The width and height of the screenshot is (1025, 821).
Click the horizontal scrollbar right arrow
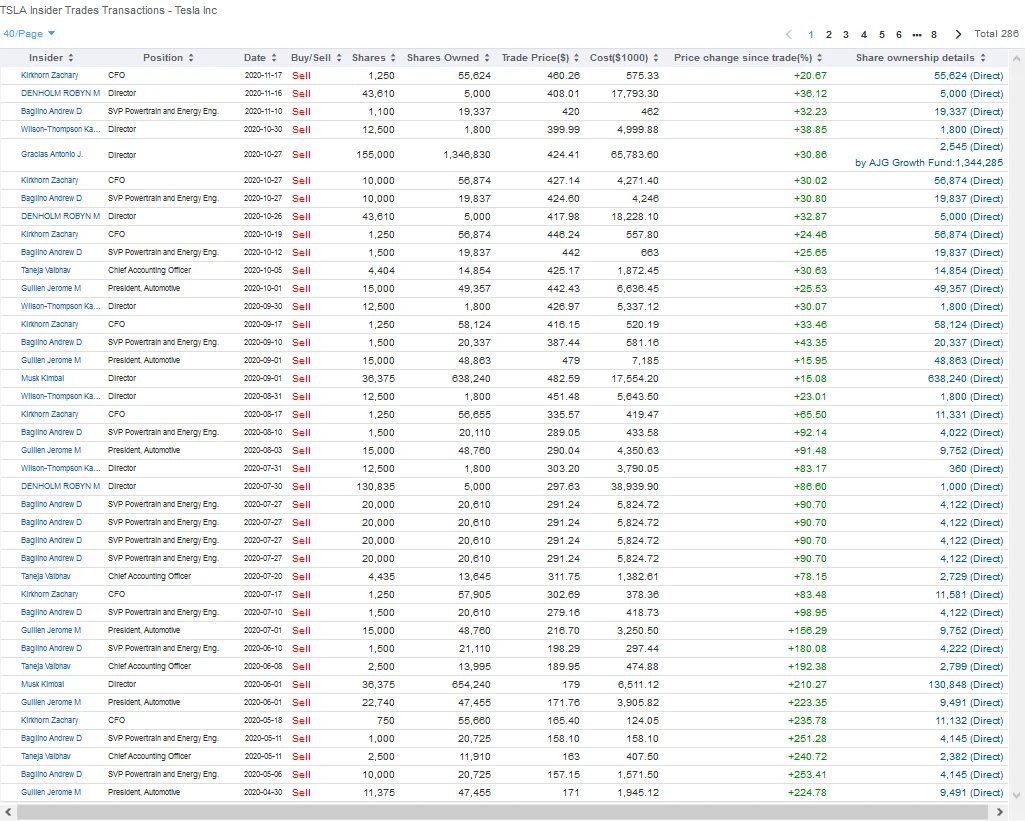[1000, 811]
